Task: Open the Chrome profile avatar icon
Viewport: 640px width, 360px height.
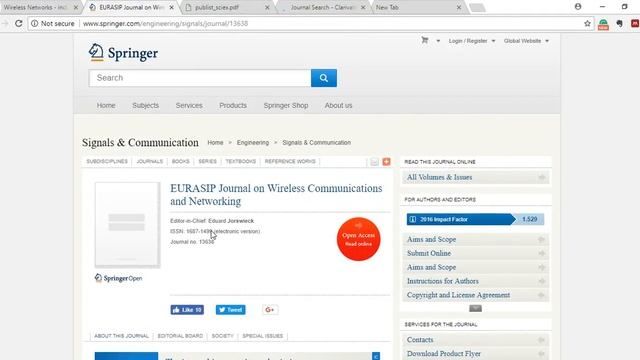Action: [x=578, y=7]
